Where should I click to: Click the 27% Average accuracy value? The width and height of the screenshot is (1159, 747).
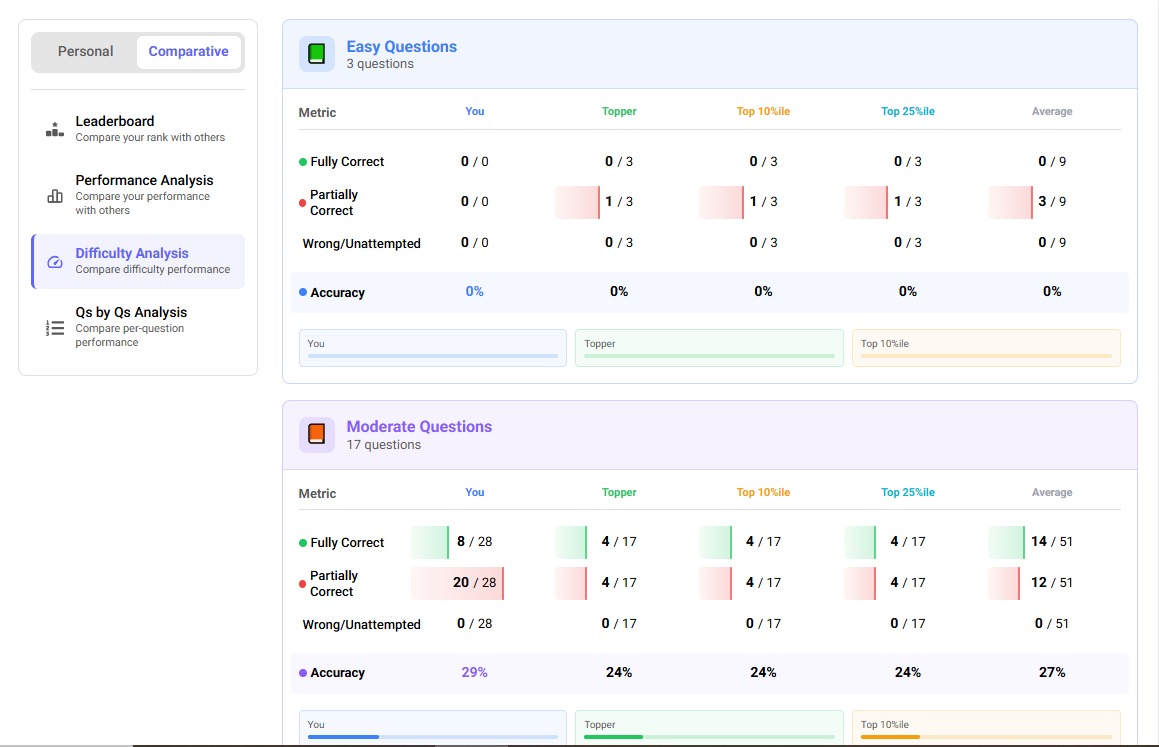1052,672
